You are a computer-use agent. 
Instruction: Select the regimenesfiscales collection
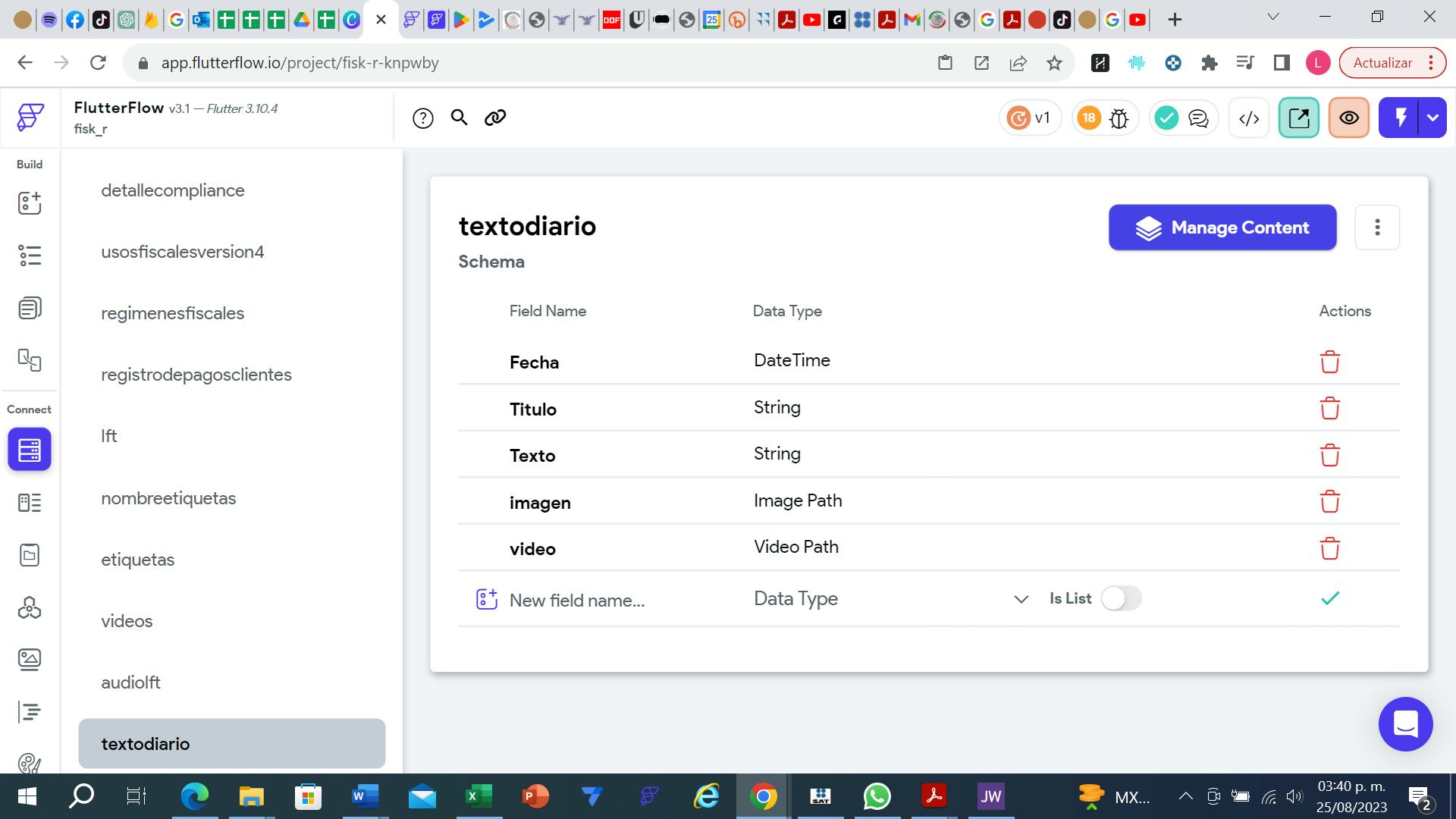click(172, 313)
